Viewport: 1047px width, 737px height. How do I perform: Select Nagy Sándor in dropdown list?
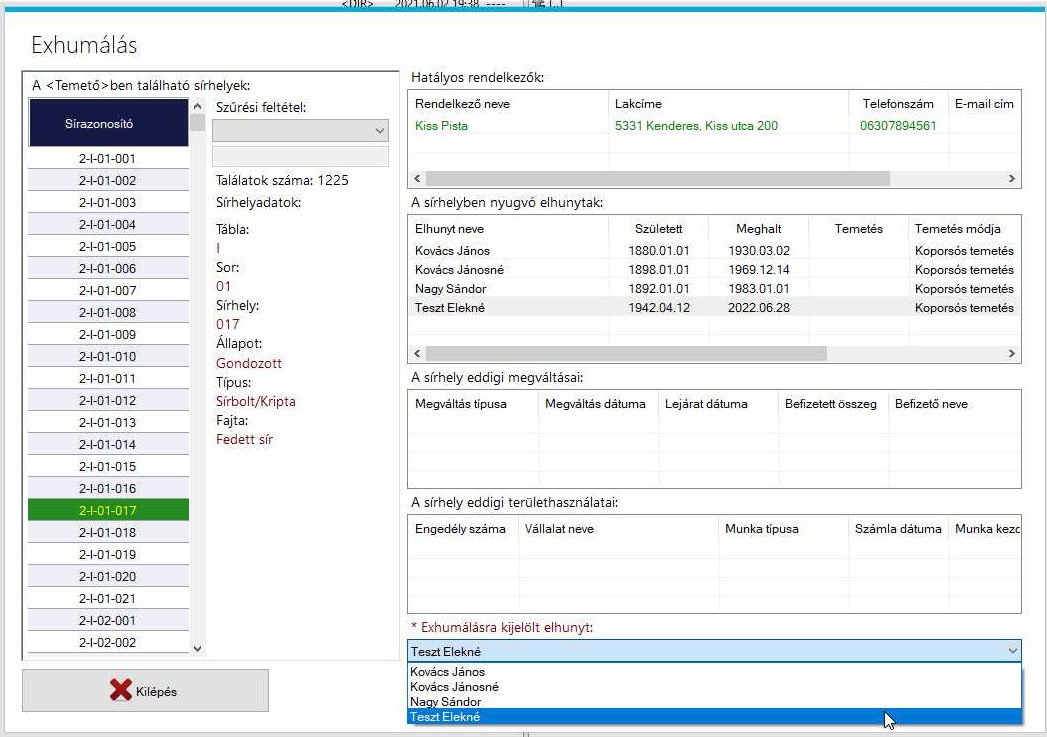[445, 702]
